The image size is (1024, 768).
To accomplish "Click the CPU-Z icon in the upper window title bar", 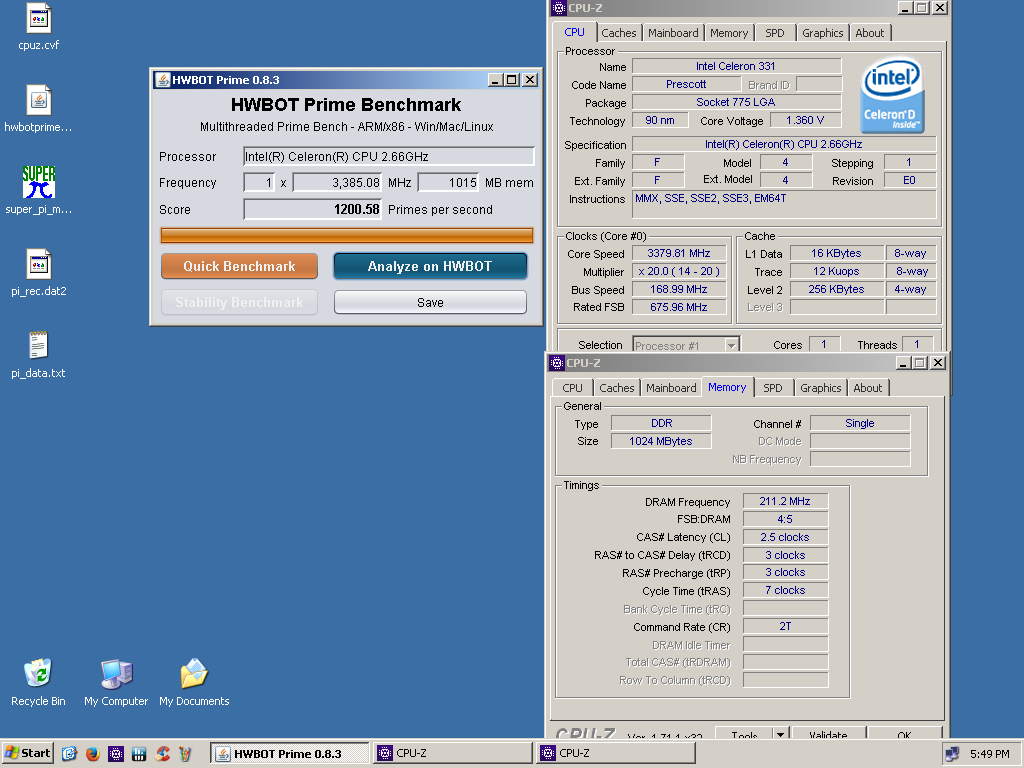I will click(558, 8).
